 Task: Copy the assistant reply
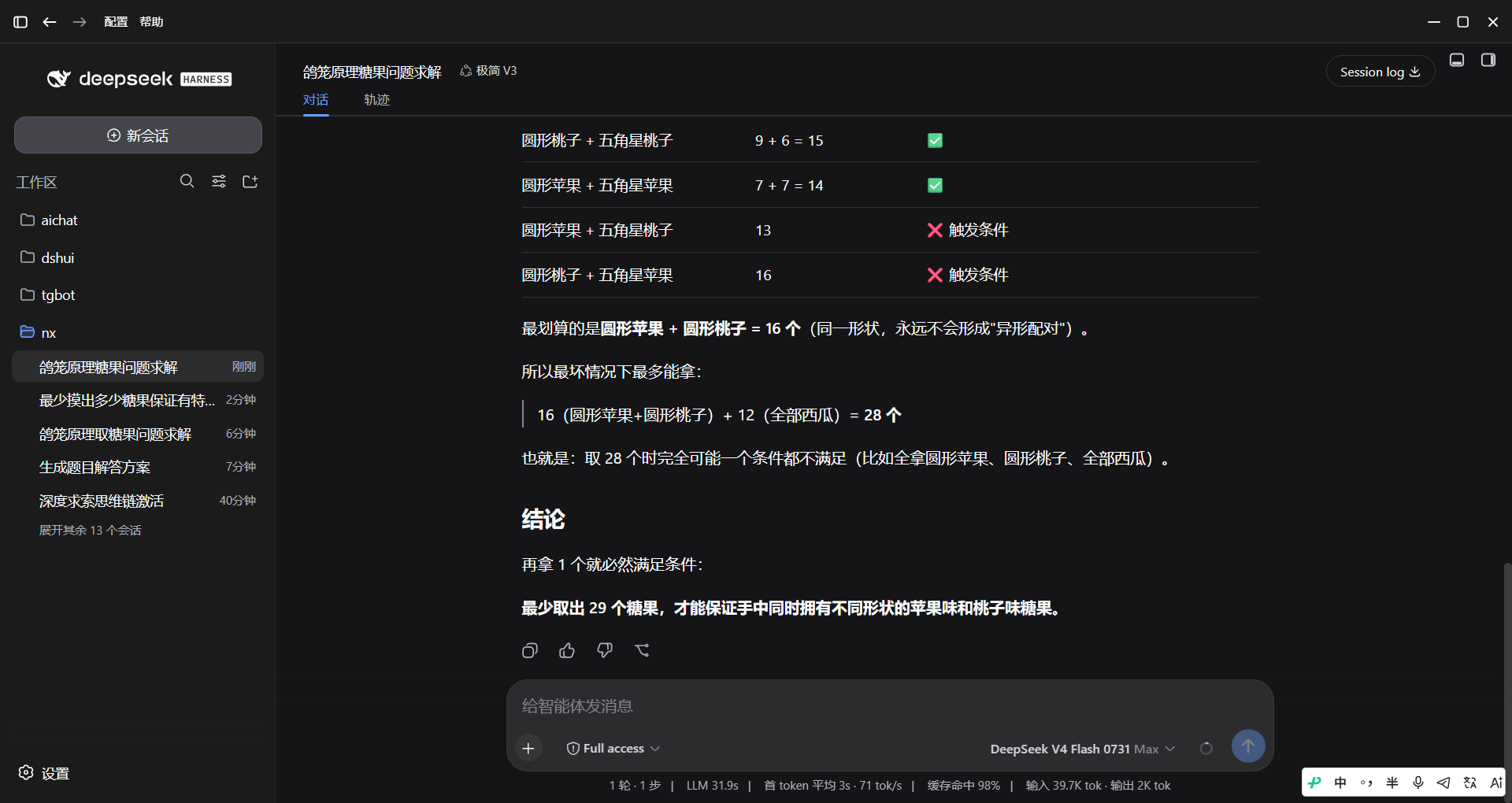[x=530, y=650]
